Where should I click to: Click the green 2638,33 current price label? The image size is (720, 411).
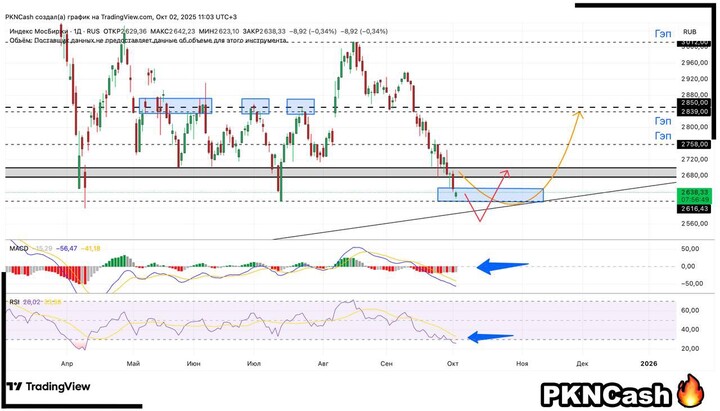click(x=694, y=190)
